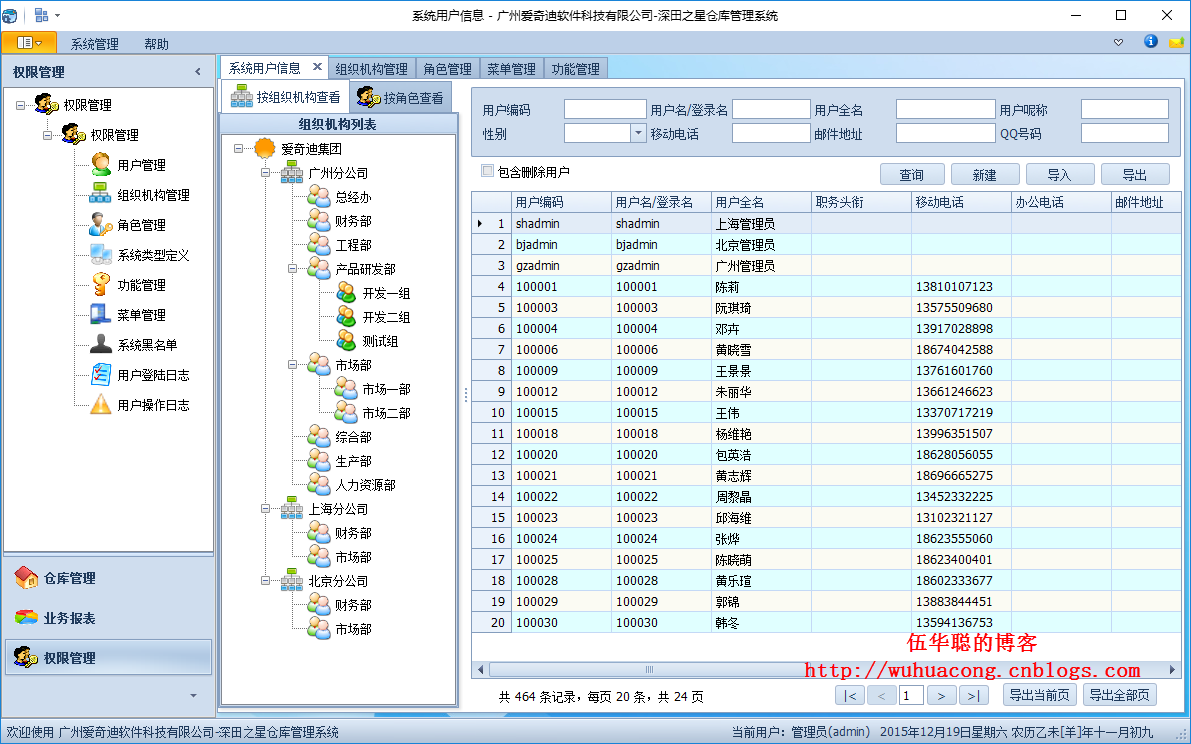Click the orange 爱奇迪集团 group icon

coord(264,149)
